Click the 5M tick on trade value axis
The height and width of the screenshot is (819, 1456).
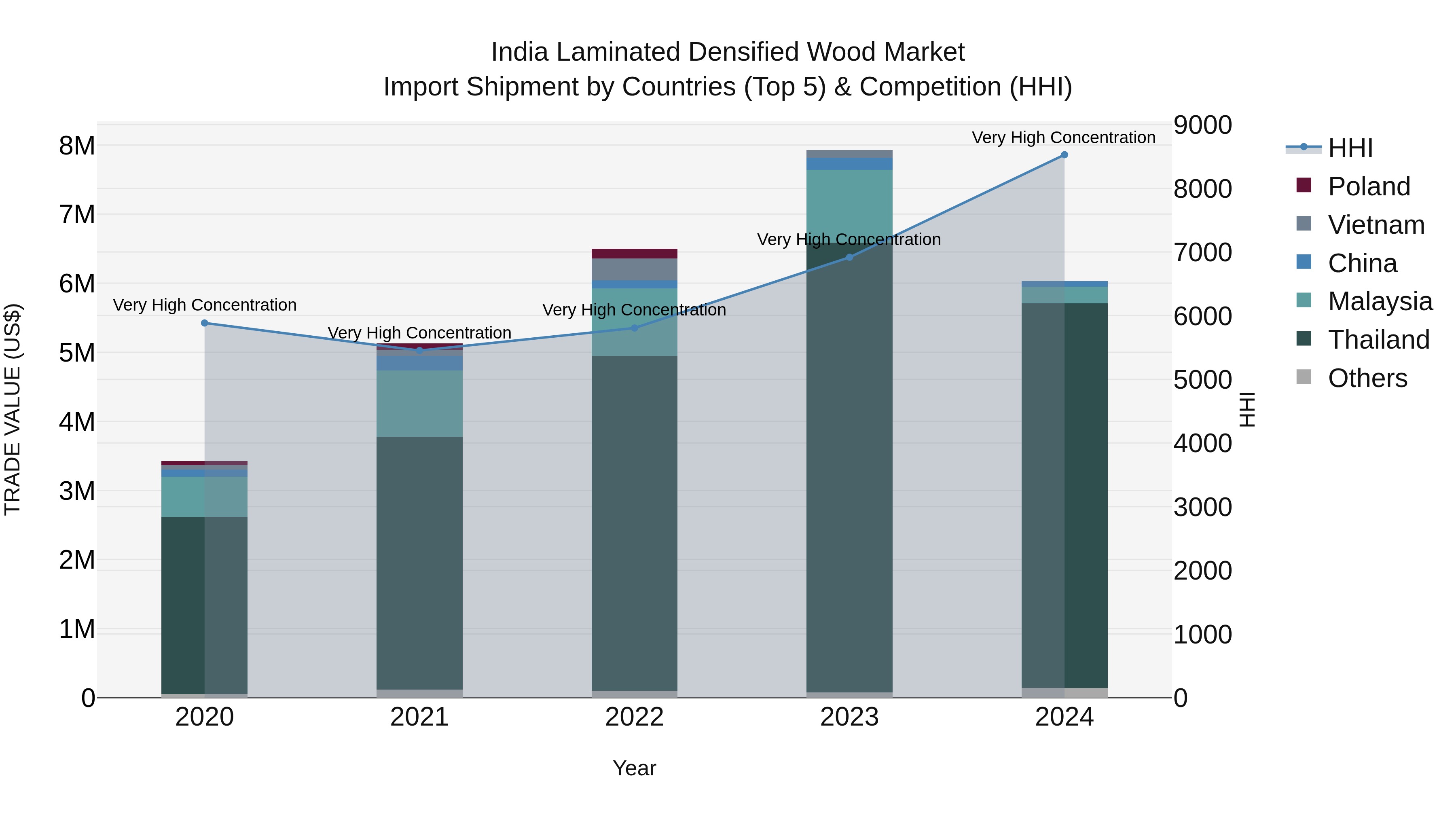77,353
